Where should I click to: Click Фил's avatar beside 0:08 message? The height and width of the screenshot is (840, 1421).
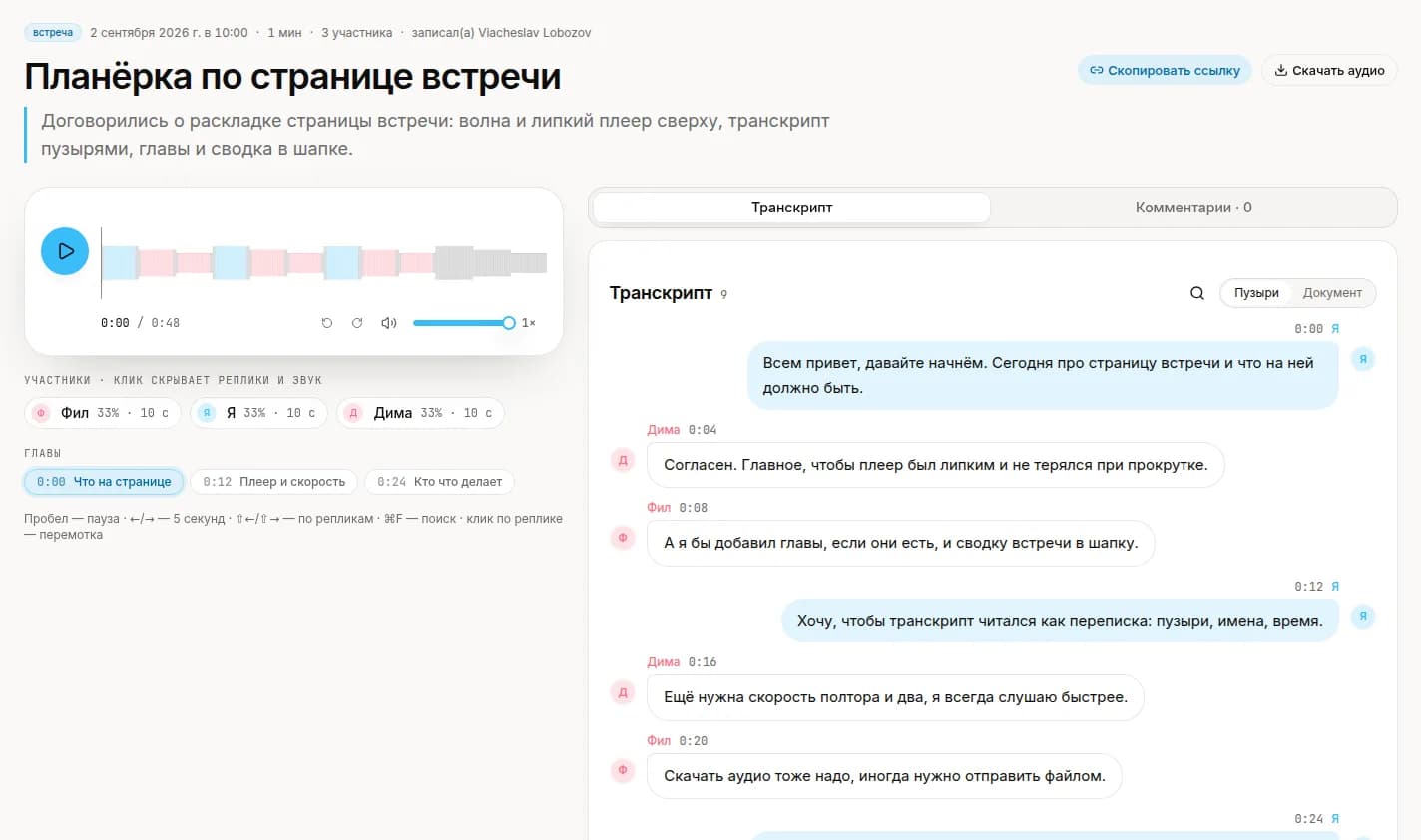click(x=623, y=538)
